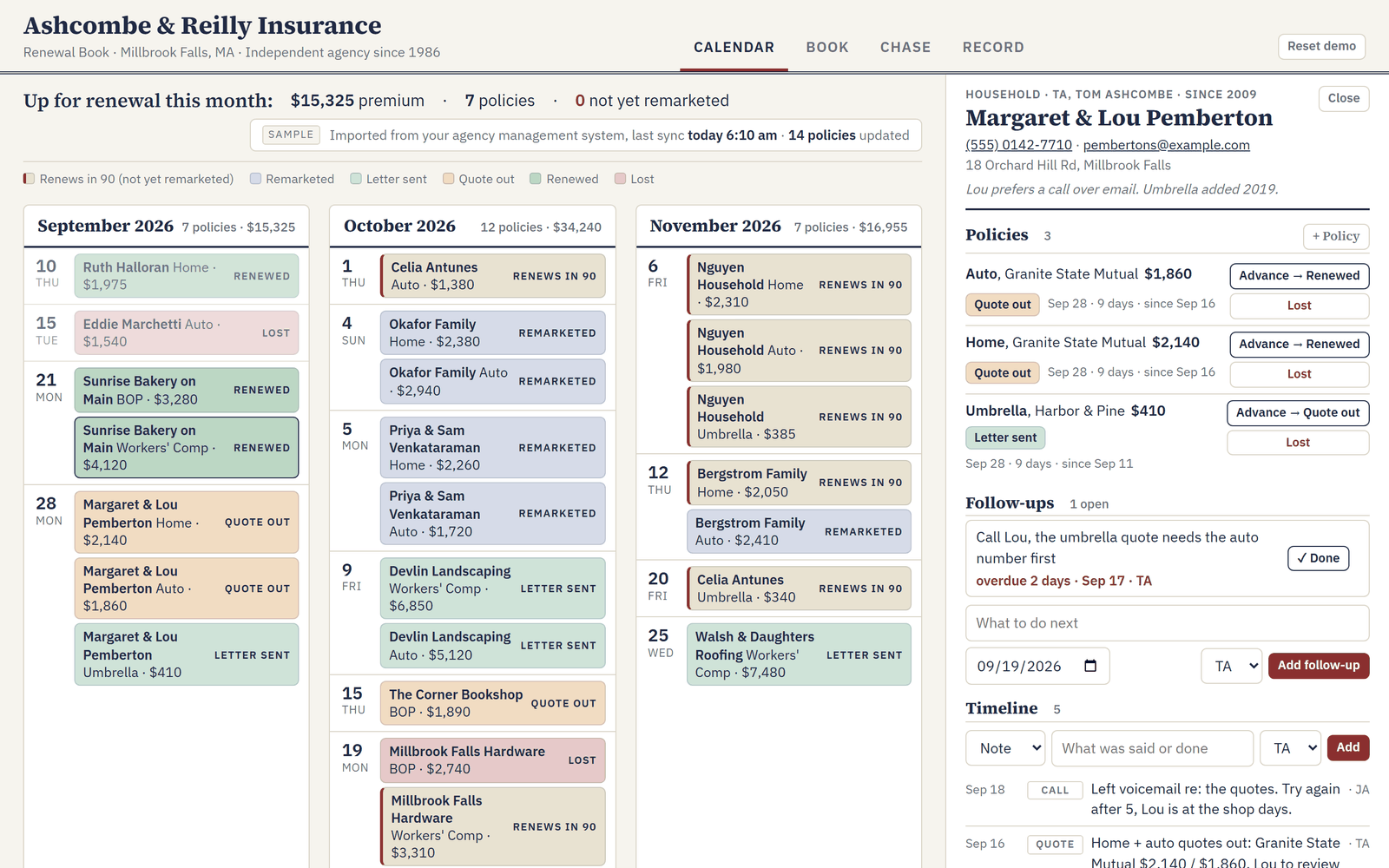Click the Quote out legend swatch
1389x868 pixels.
pos(449,179)
